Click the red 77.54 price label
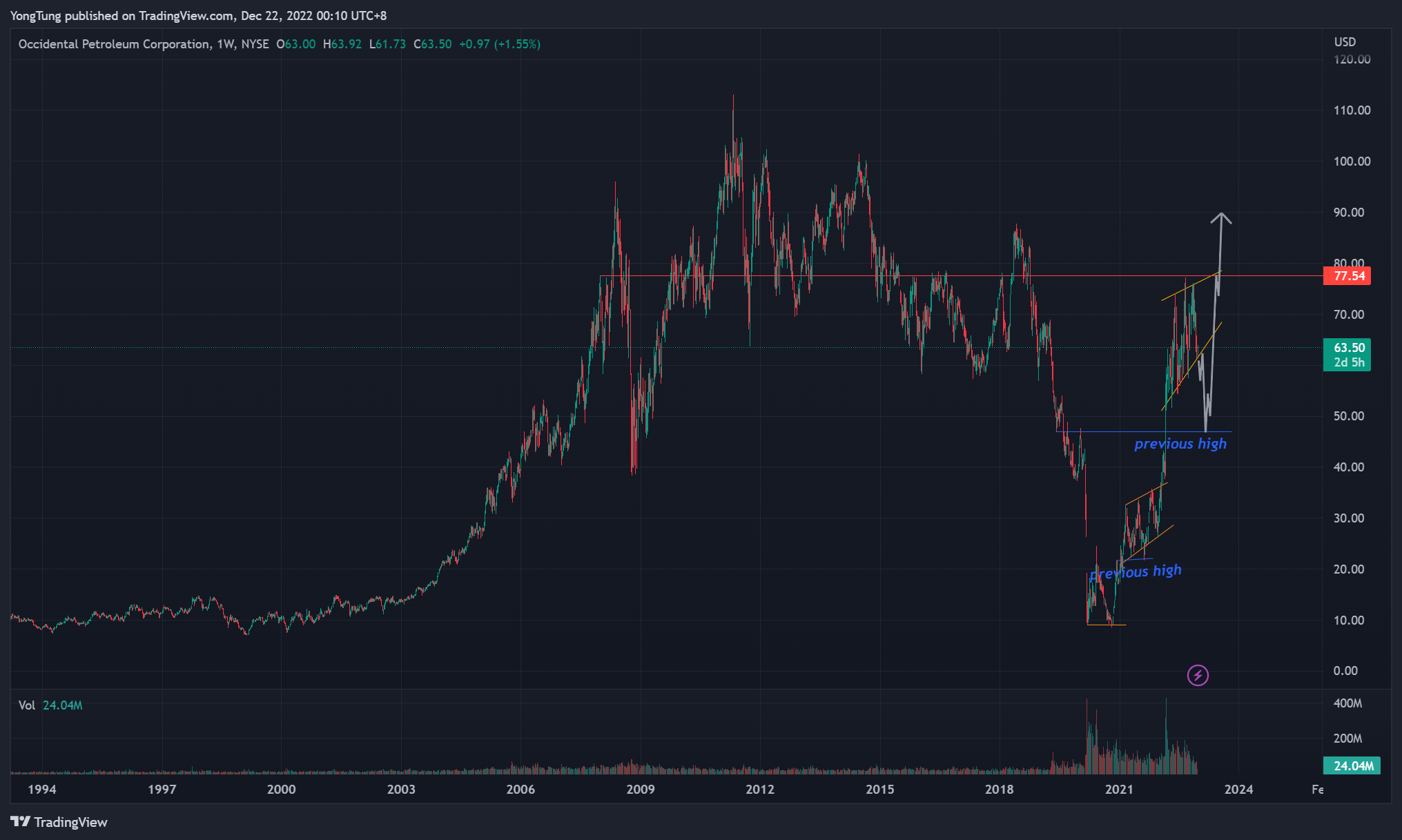 [x=1347, y=276]
